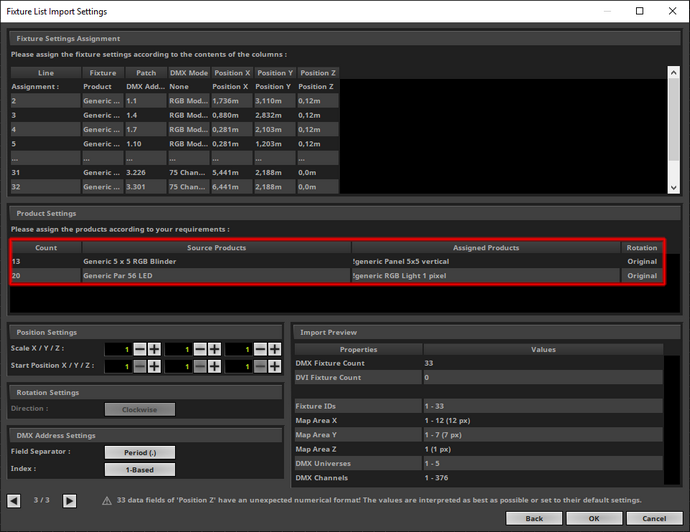Decrease Start Position Y with minus
690x532 pixels.
pos(200,366)
